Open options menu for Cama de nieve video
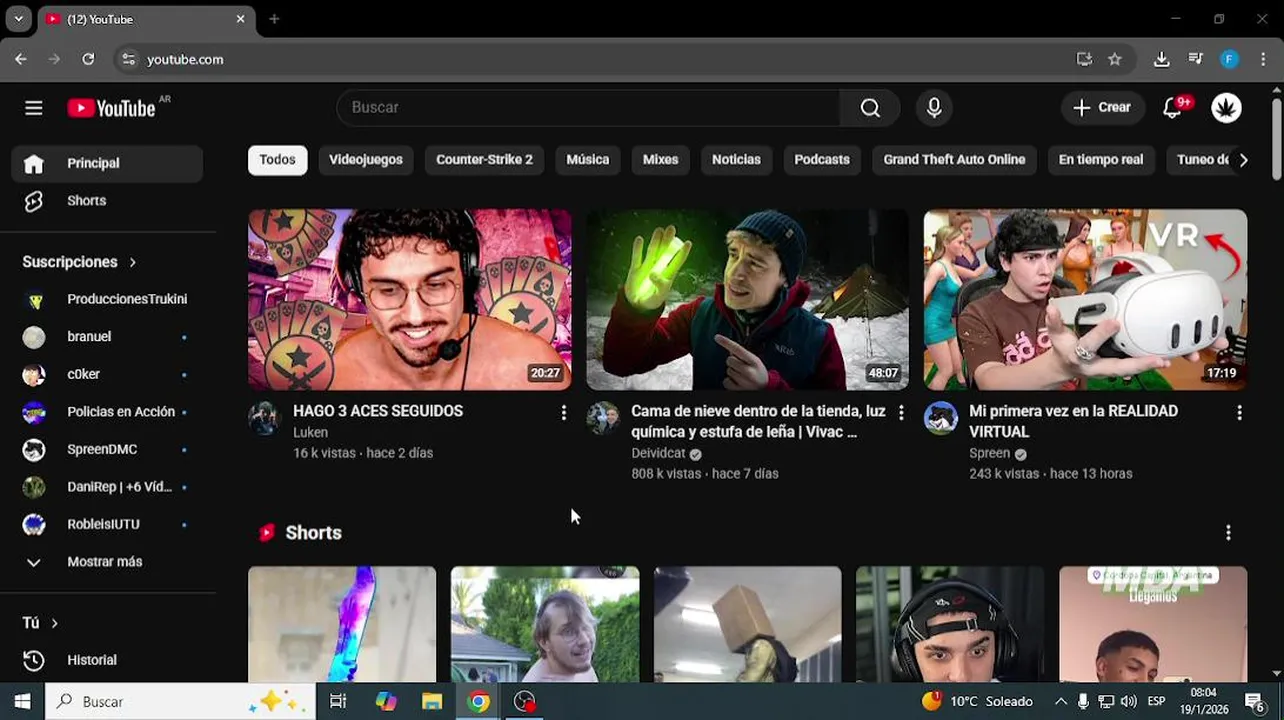 pyautogui.click(x=901, y=412)
